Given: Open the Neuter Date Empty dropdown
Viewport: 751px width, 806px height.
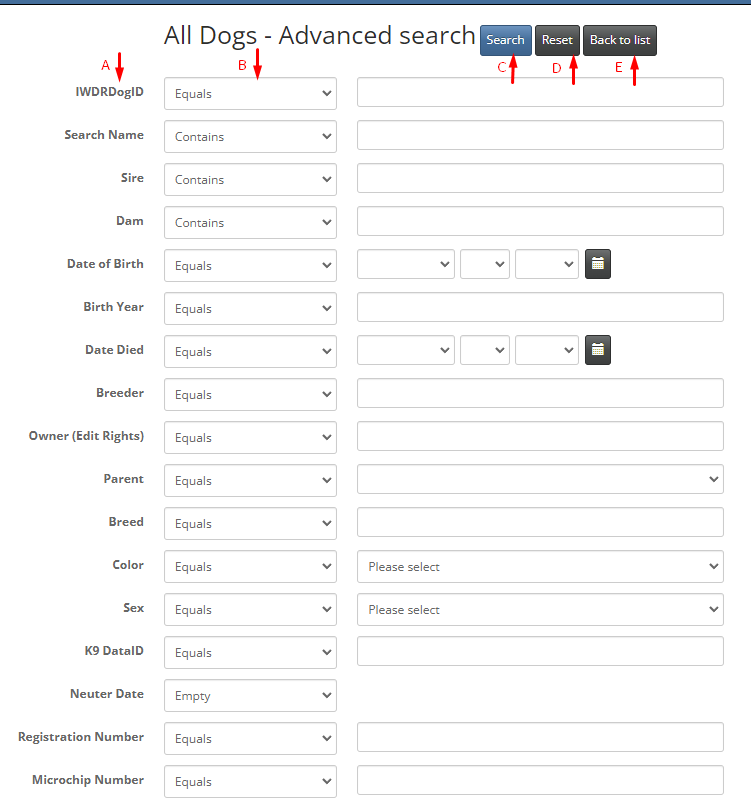Looking at the screenshot, I should pos(250,696).
